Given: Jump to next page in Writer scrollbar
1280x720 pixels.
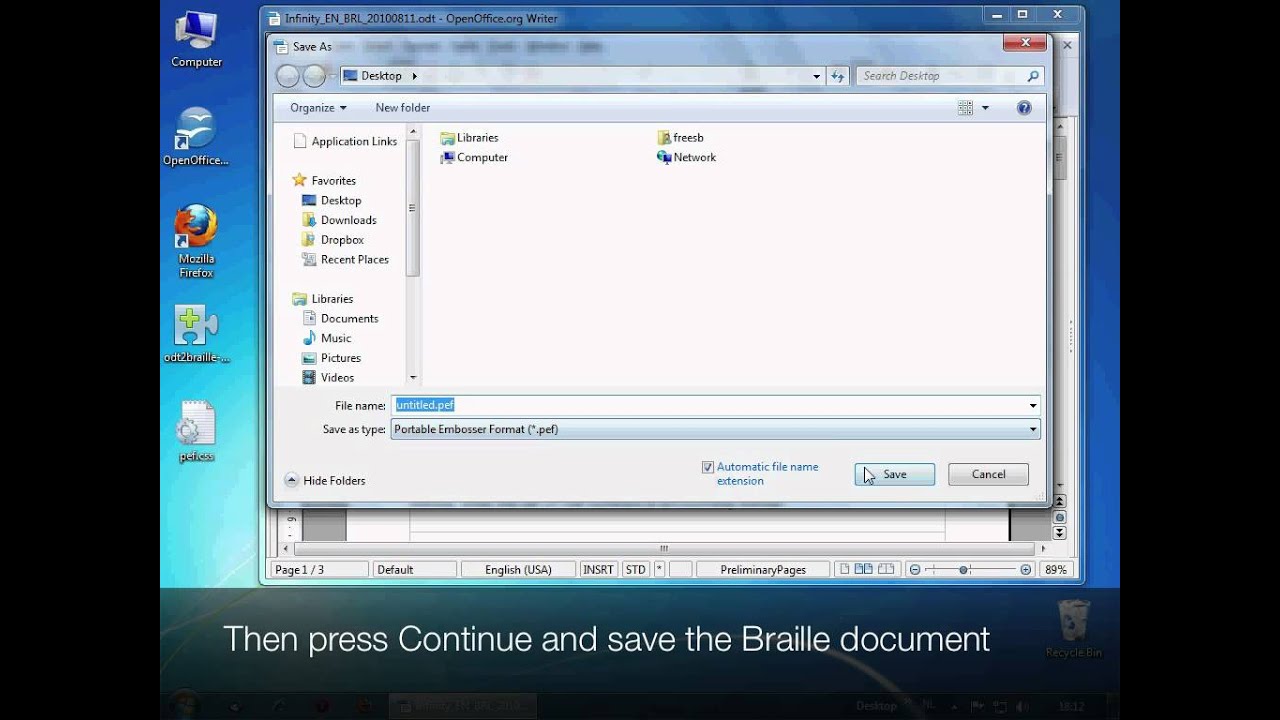Looking at the screenshot, I should coord(1060,532).
